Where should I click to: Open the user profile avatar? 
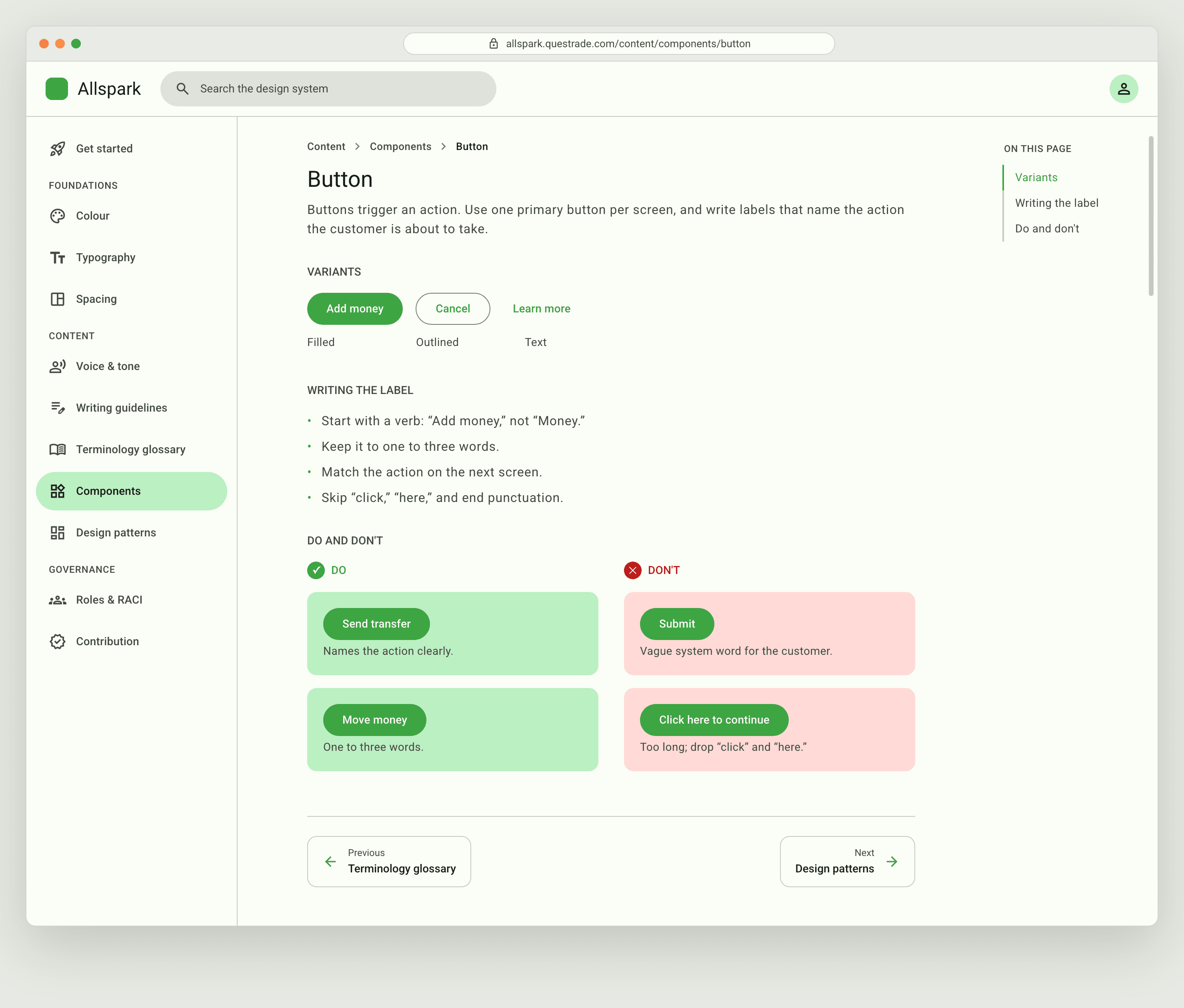1124,88
